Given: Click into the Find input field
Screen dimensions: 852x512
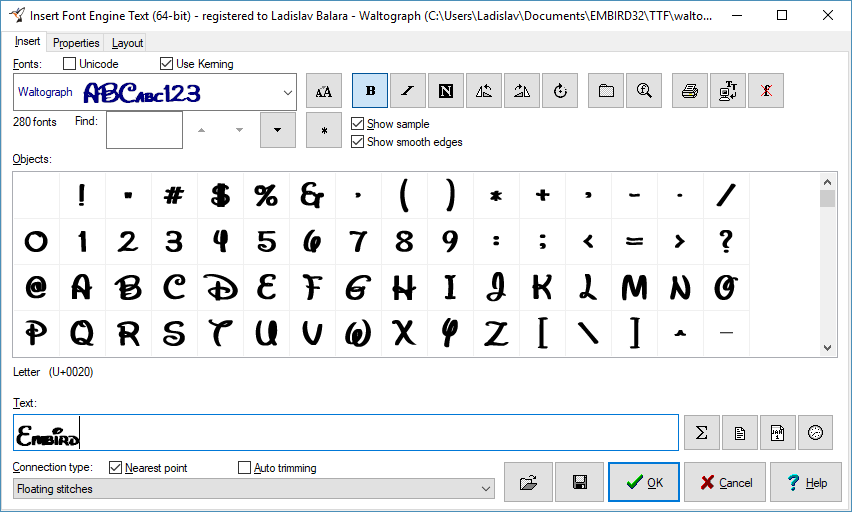Looking at the screenshot, I should pos(145,130).
